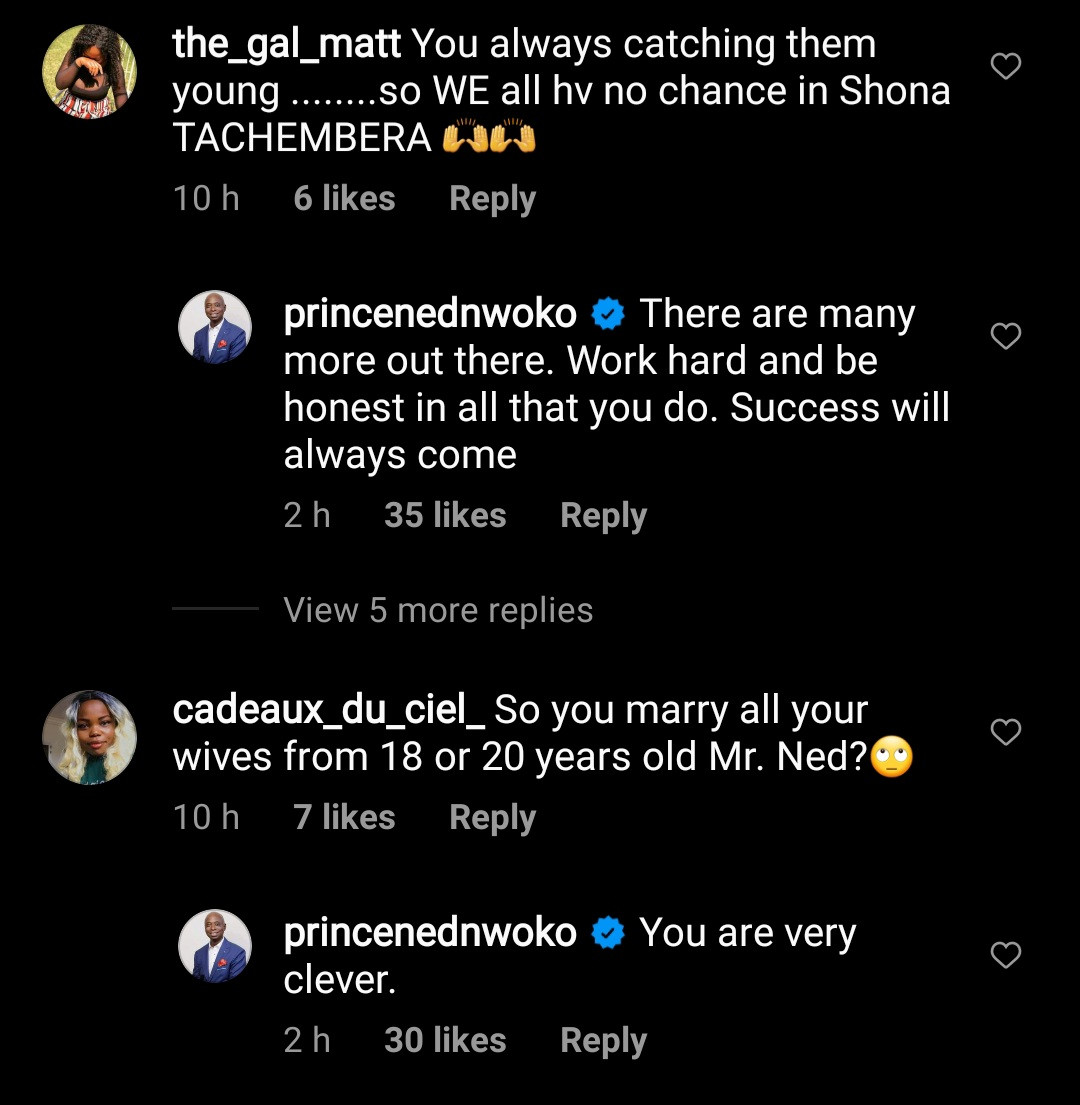Screen dimensions: 1080x1105
Task: Reply to princenednwoko's 'You are very clever' comment
Action: pos(603,1041)
